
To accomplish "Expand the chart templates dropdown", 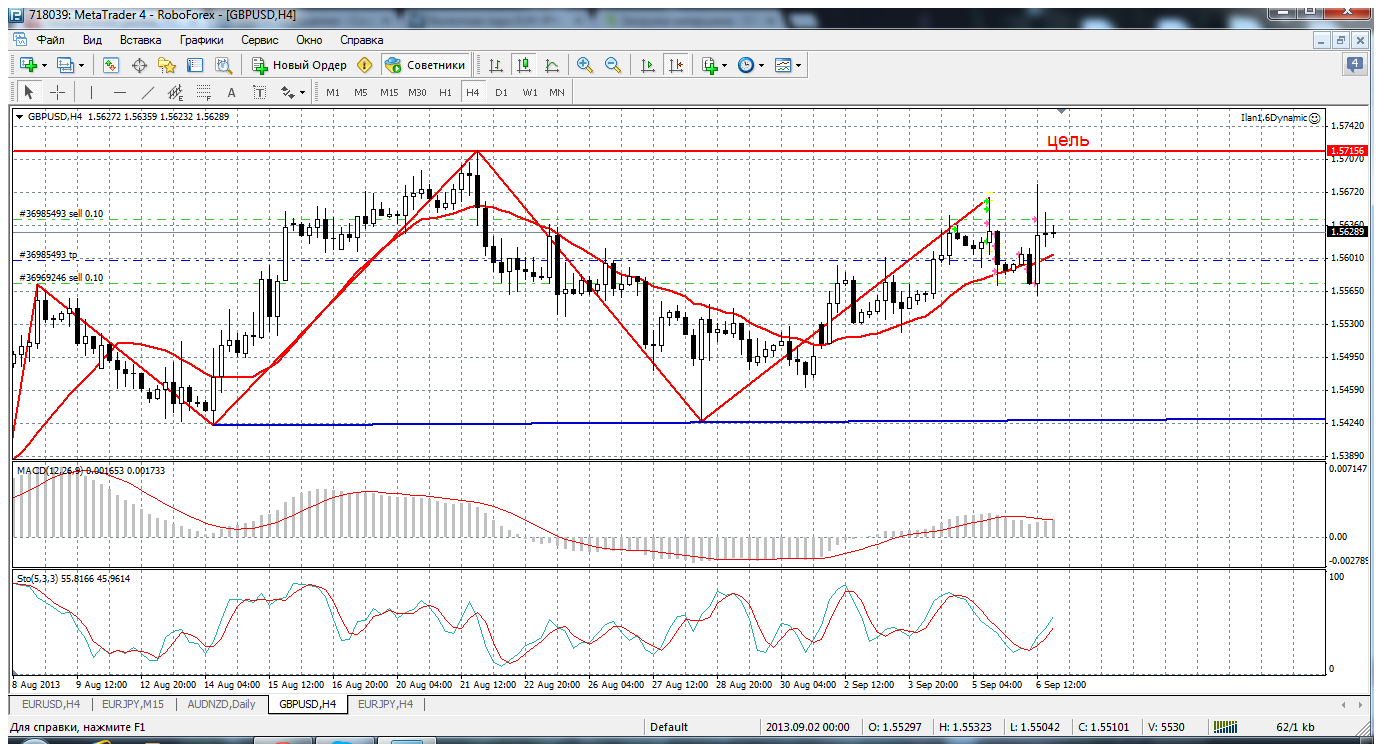I will pos(788,65).
